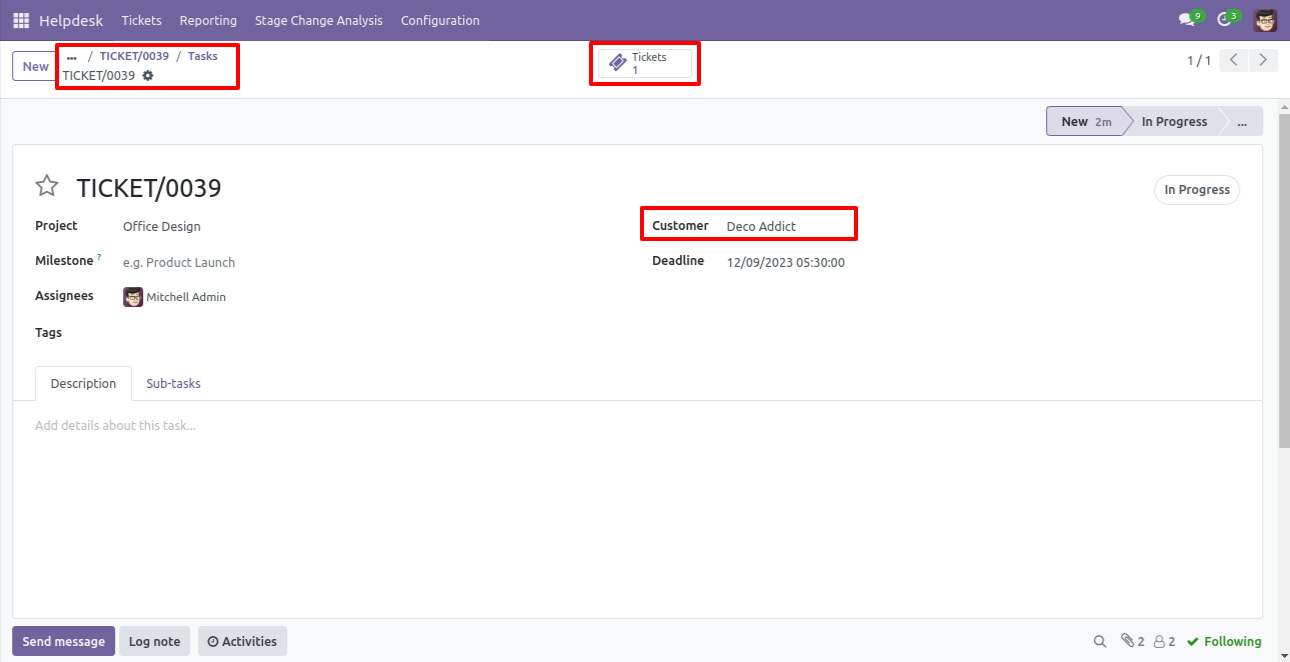Open the attachments paperclip icon showing 2
Viewport: 1290px width, 662px height.
click(1132, 642)
